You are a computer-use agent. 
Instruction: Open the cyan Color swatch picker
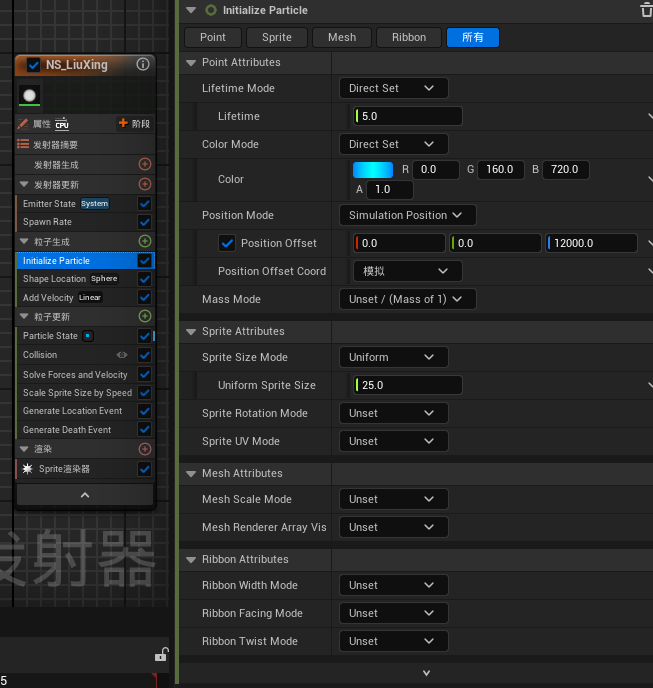pos(373,170)
